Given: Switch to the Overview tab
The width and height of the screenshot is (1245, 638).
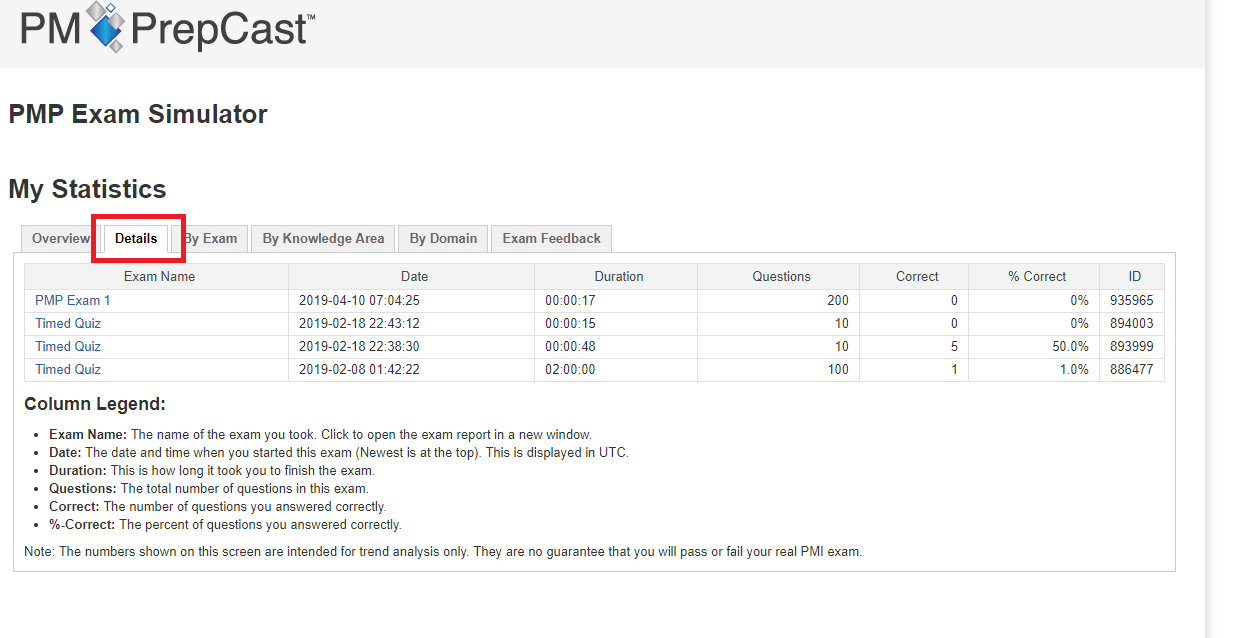Looking at the screenshot, I should (60, 239).
